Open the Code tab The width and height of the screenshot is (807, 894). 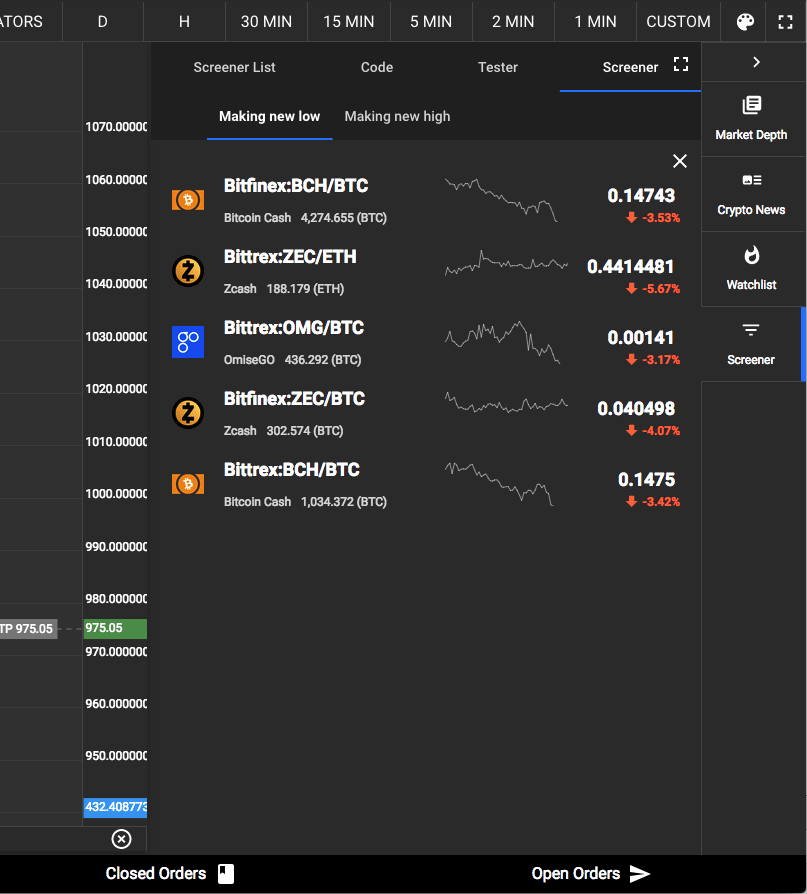pos(376,67)
